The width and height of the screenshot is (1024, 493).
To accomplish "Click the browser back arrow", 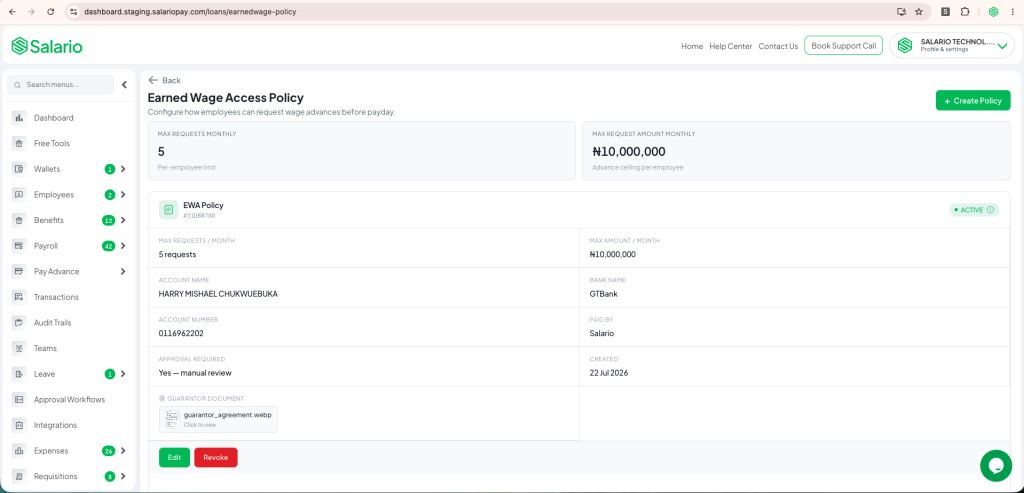I will click(12, 12).
